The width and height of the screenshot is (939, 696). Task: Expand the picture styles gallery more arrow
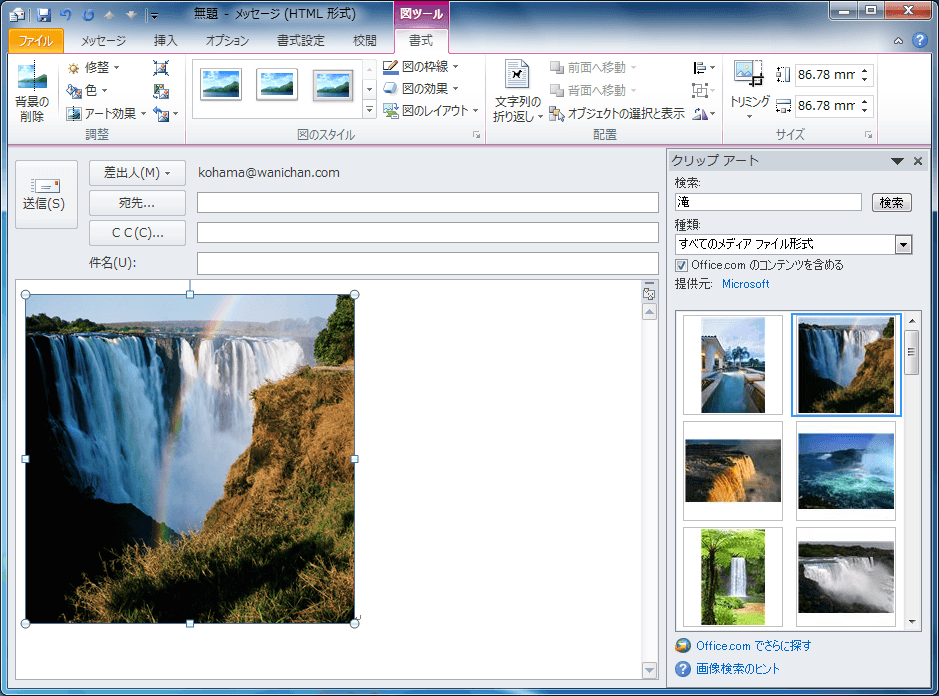point(369,110)
